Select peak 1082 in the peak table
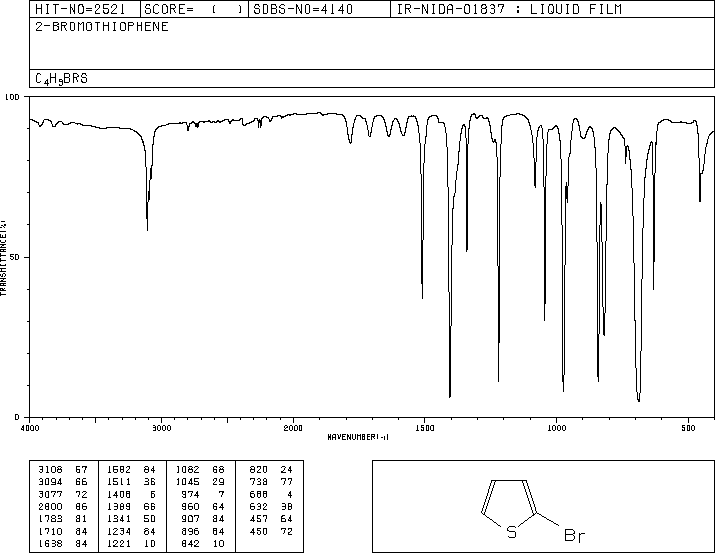The image size is (715, 553). click(200, 470)
